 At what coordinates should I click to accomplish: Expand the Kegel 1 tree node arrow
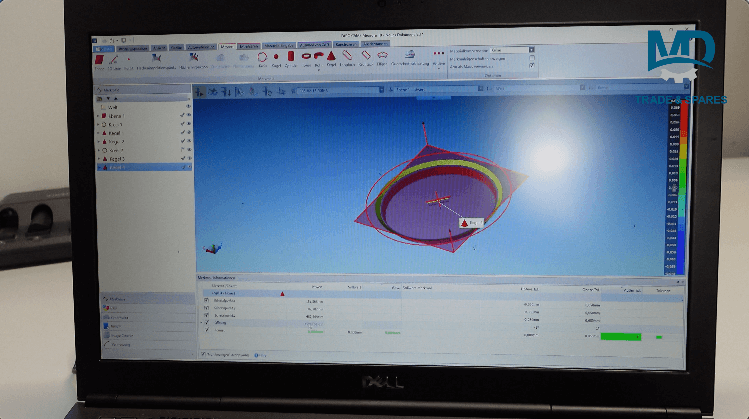point(98,132)
